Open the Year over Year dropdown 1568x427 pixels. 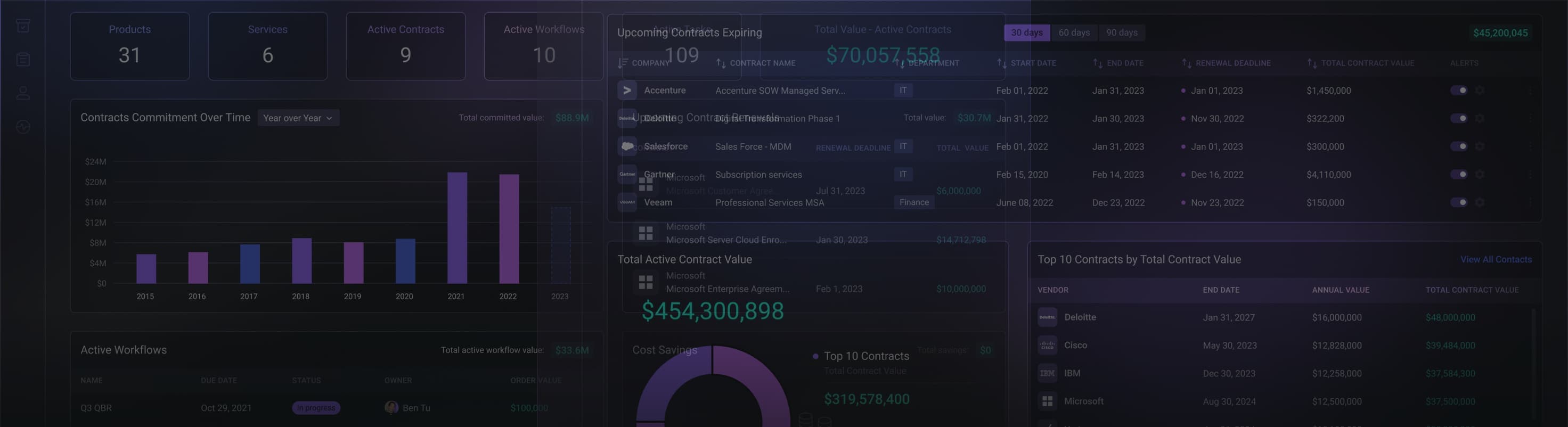click(x=298, y=118)
